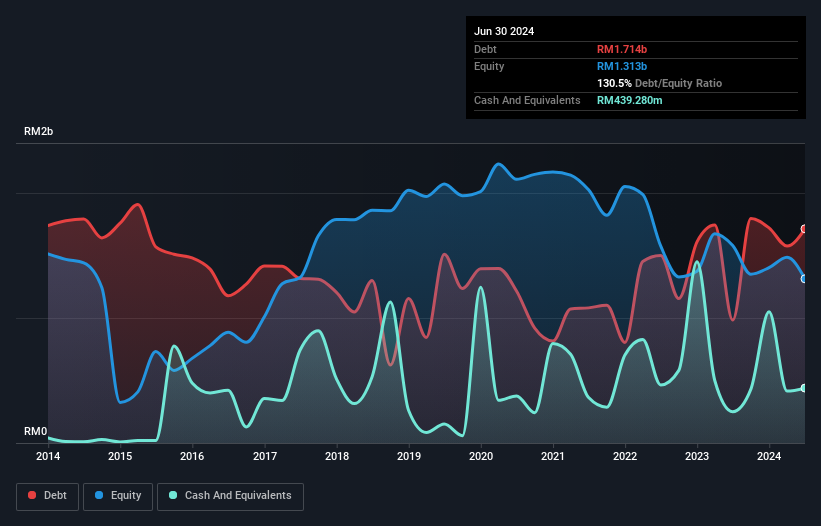Screen dimensions: 821x526
Task: Click the Equity label in tooltip
Action: (489, 66)
